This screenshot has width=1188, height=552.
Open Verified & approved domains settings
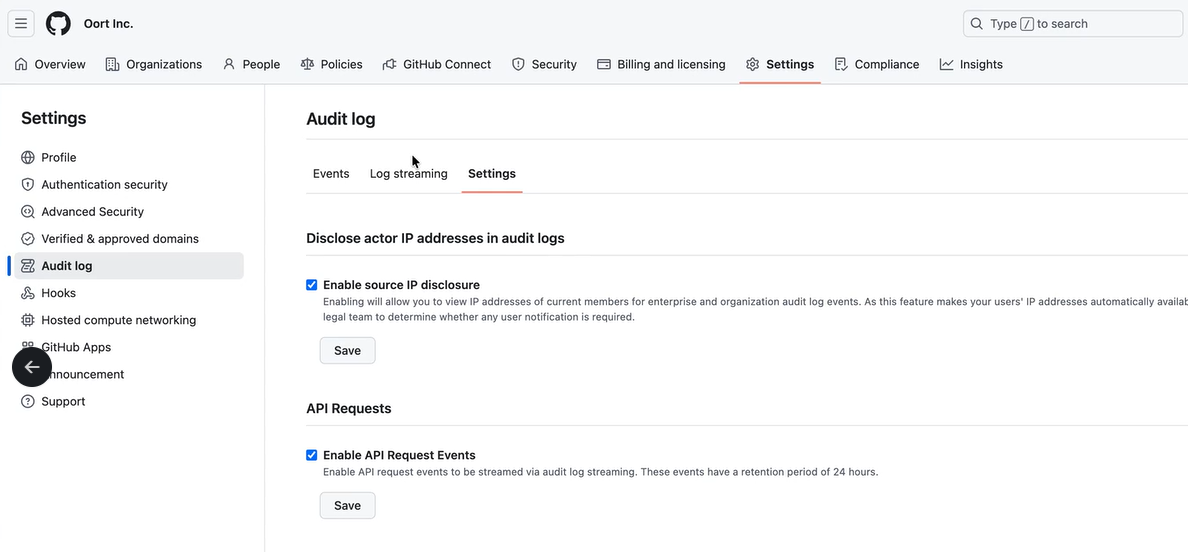click(120, 239)
